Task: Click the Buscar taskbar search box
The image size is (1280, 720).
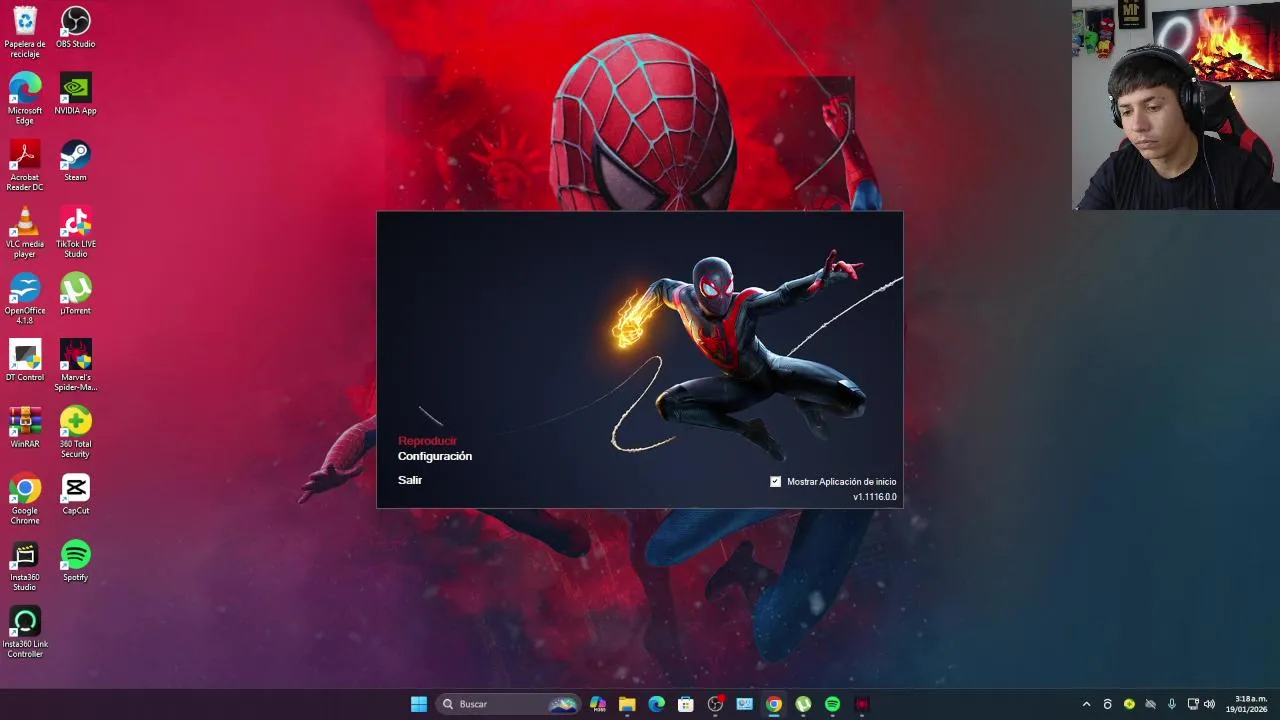Action: pos(510,704)
